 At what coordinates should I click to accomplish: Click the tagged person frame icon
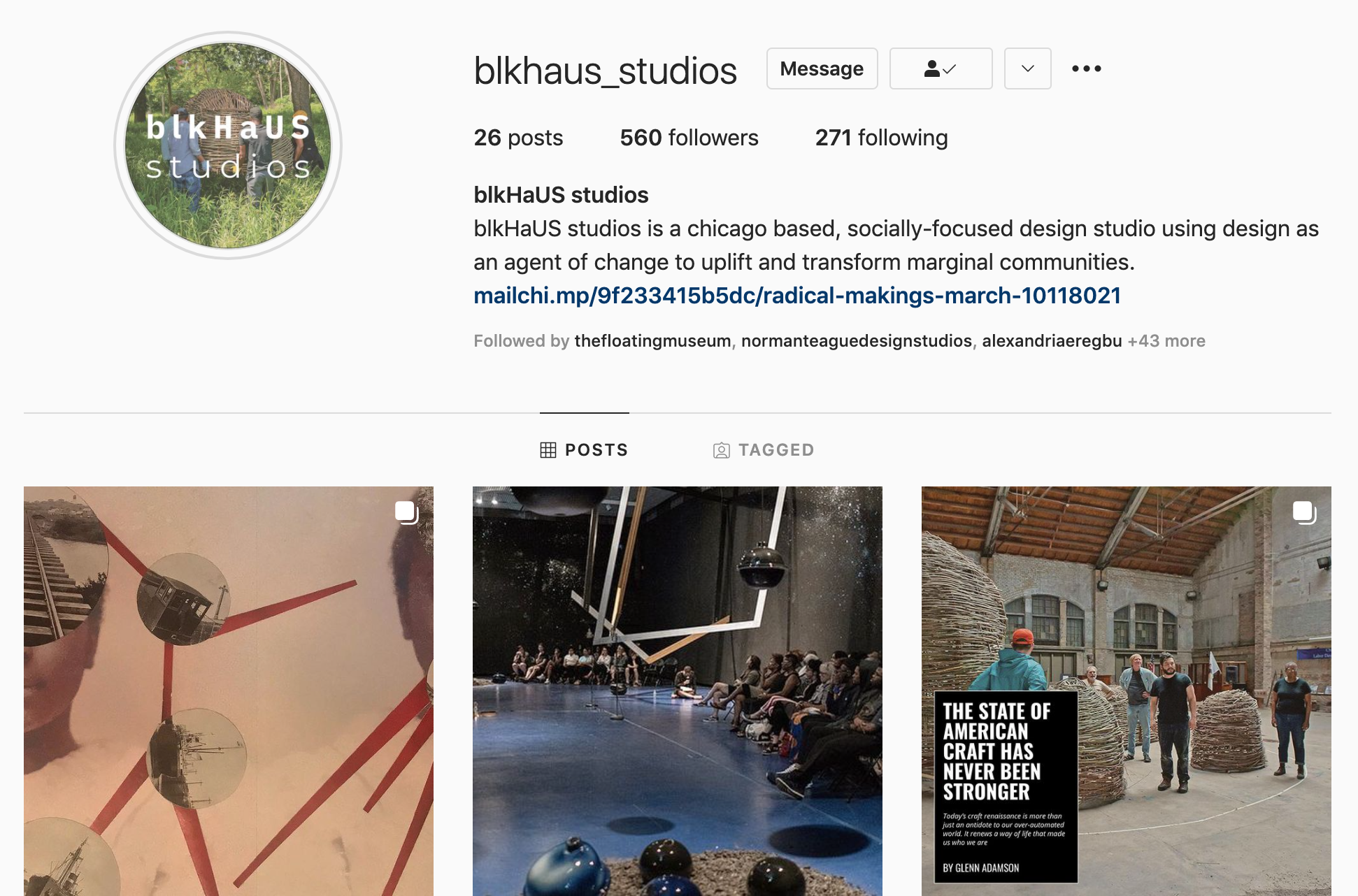[x=721, y=450]
